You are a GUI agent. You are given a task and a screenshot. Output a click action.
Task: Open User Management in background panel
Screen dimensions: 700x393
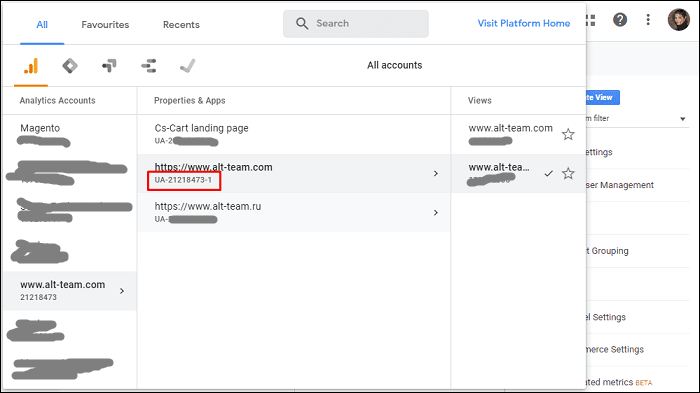tap(620, 185)
